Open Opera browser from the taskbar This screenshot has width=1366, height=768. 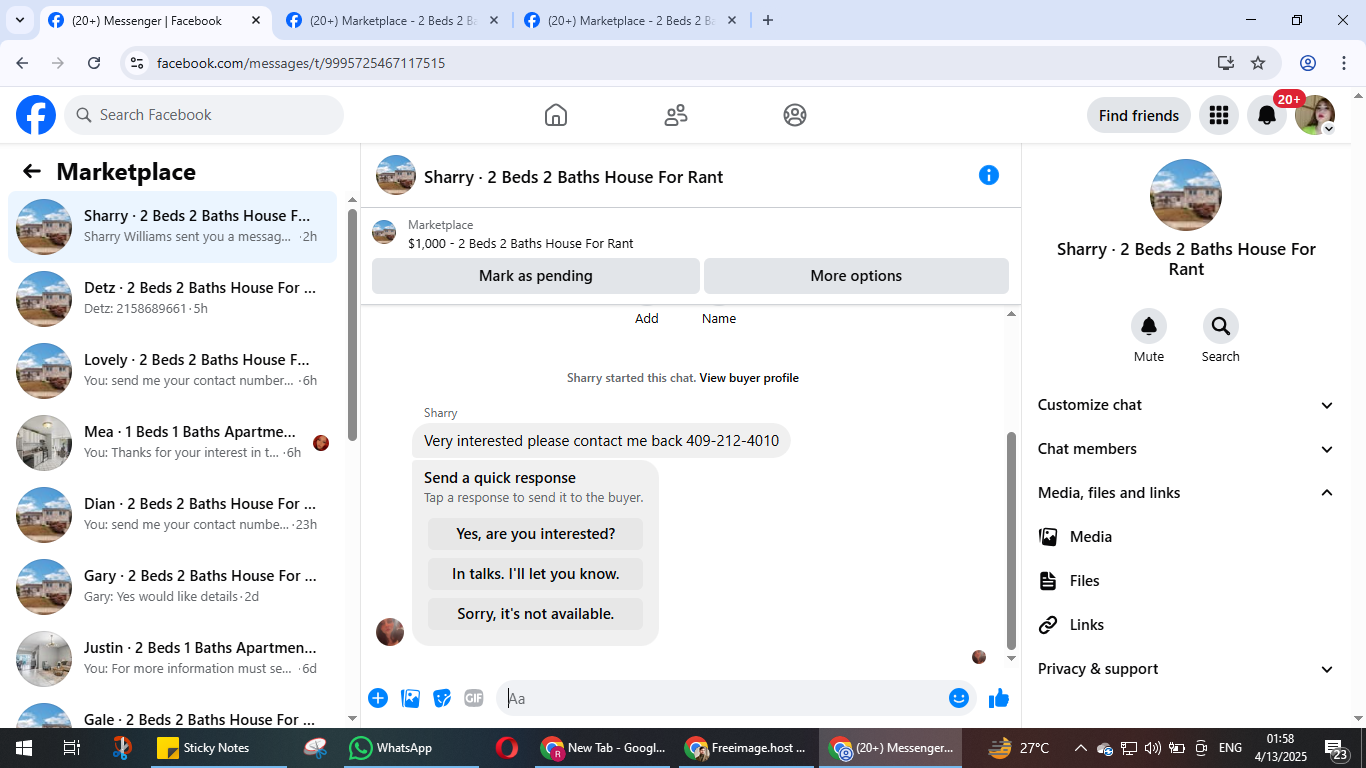[506, 748]
